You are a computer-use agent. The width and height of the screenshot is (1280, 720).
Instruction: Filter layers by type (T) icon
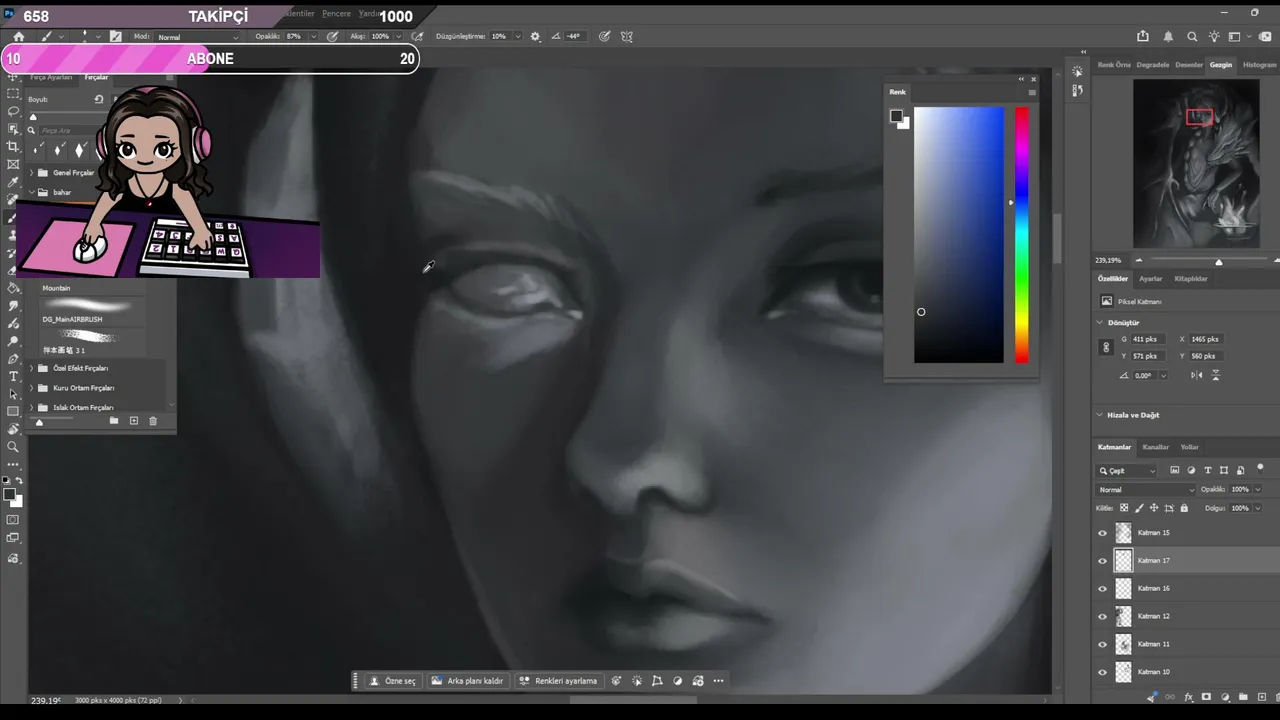(x=1207, y=470)
